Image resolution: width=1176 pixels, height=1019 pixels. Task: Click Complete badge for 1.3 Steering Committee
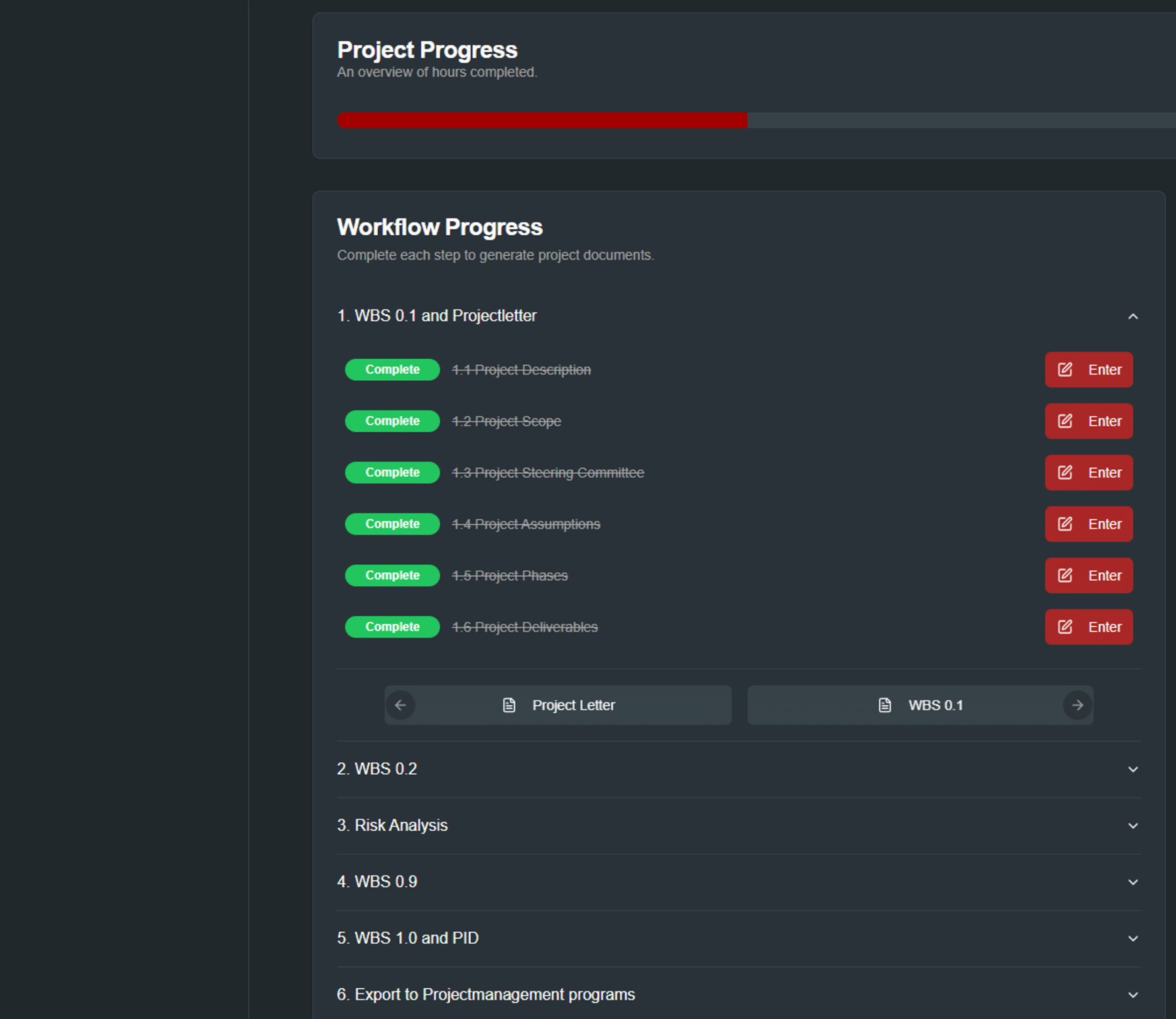(392, 472)
